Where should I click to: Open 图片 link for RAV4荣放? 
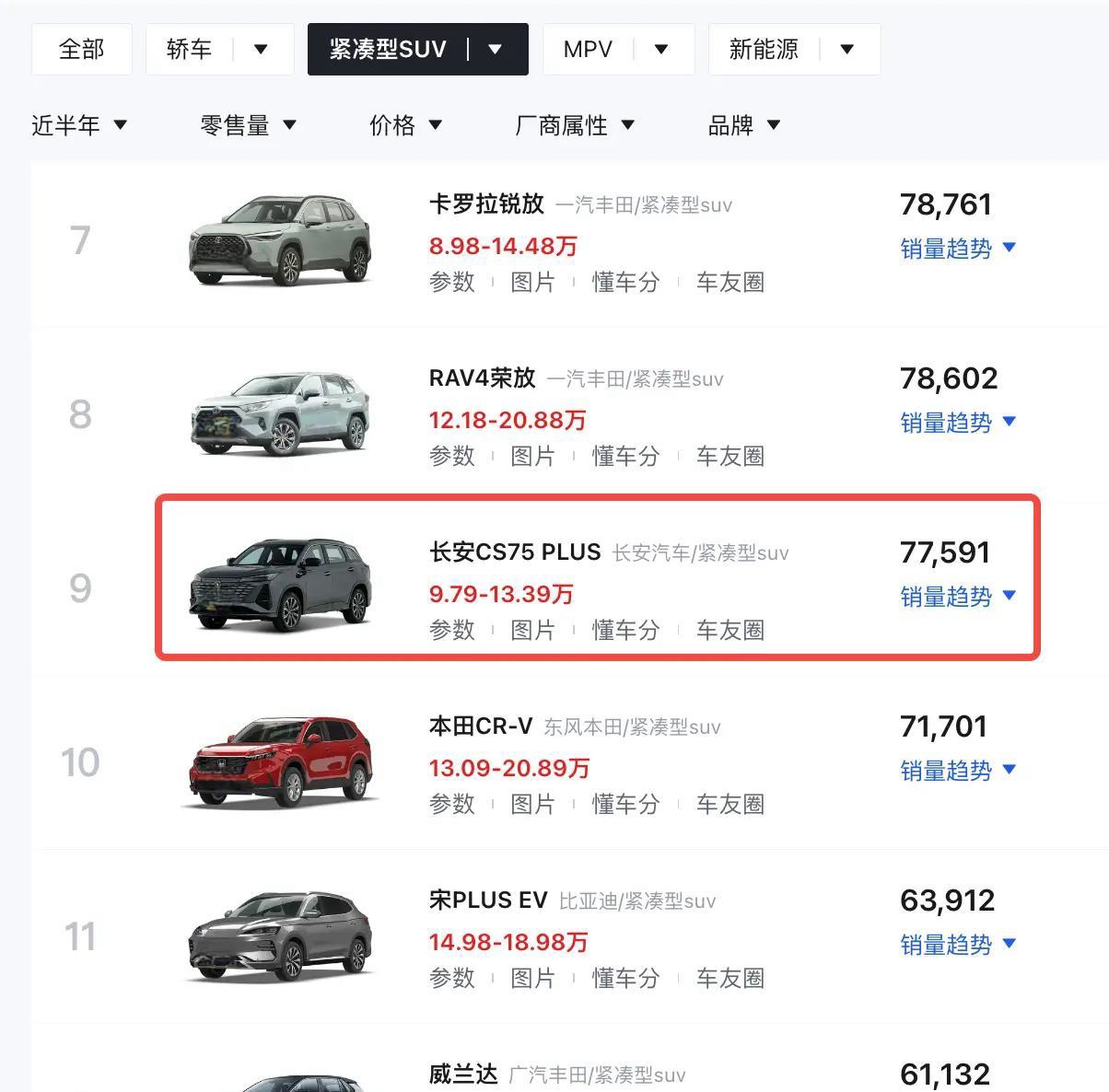point(533,456)
